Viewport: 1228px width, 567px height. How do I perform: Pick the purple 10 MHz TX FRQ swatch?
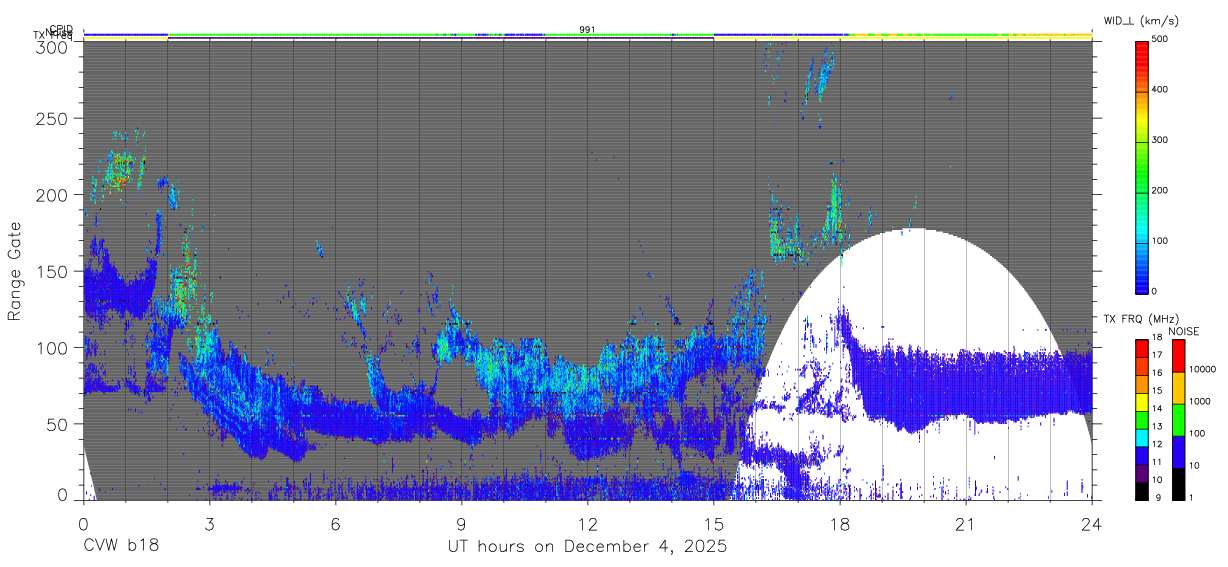tap(1141, 473)
